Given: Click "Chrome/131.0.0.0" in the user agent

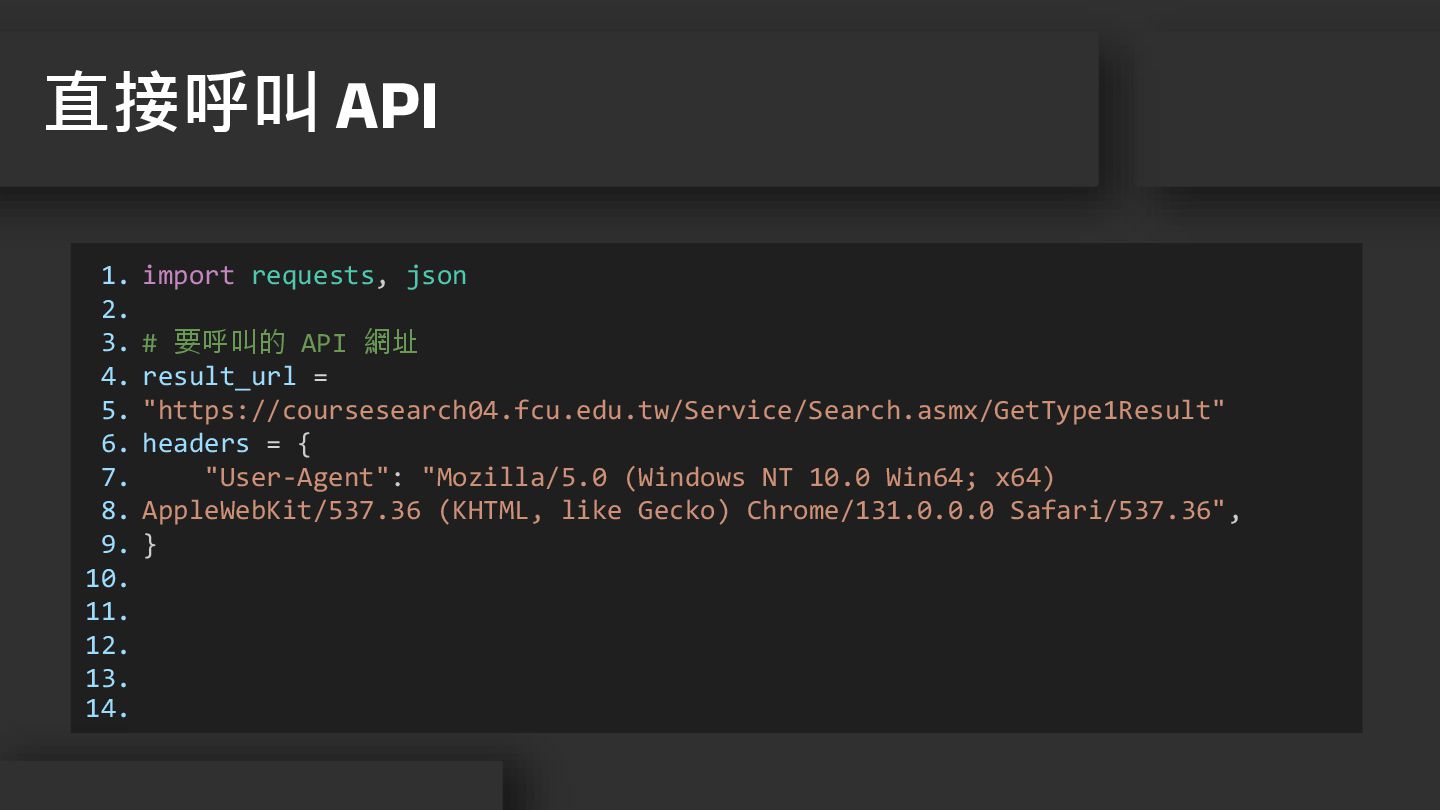Looking at the screenshot, I should tap(870, 510).
